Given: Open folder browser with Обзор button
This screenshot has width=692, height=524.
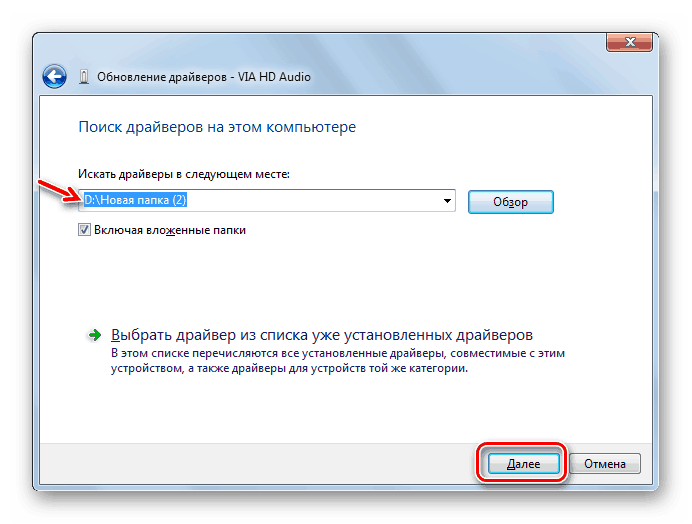Looking at the screenshot, I should (x=511, y=202).
